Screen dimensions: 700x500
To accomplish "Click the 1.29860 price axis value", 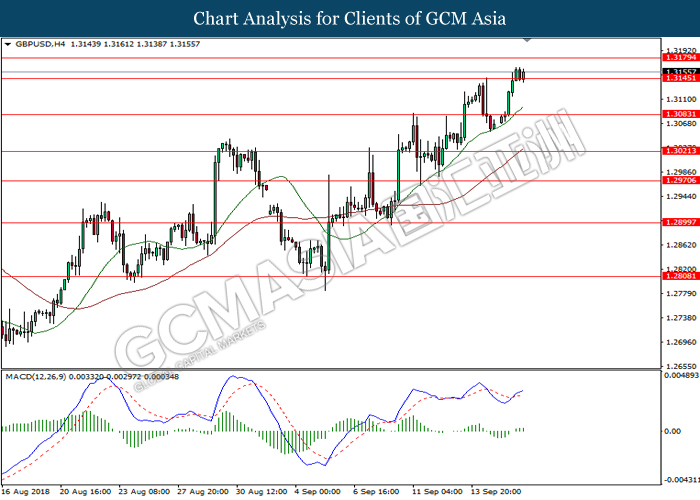I will pos(681,172).
